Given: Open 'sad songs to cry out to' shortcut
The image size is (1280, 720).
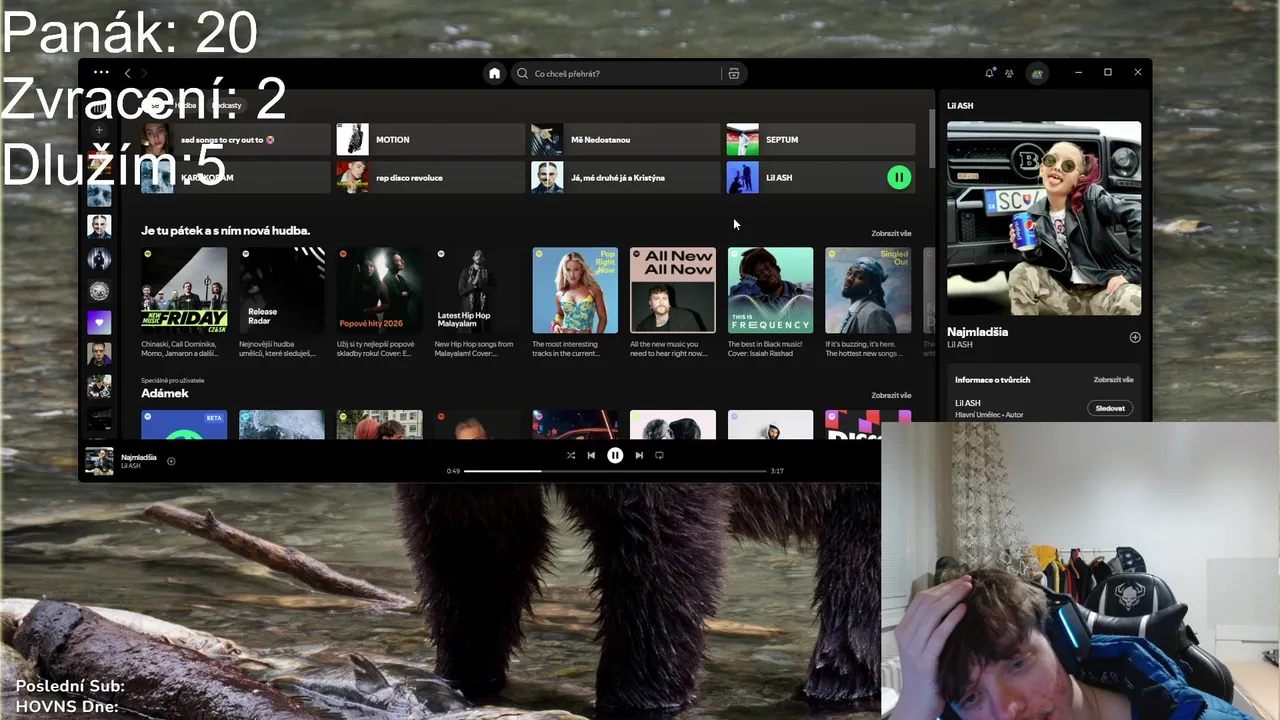Looking at the screenshot, I should (235, 139).
